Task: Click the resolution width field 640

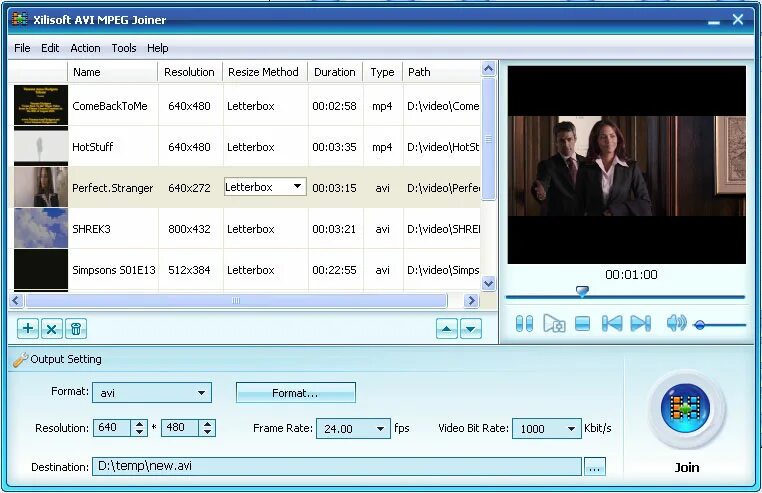Action: click(112, 428)
